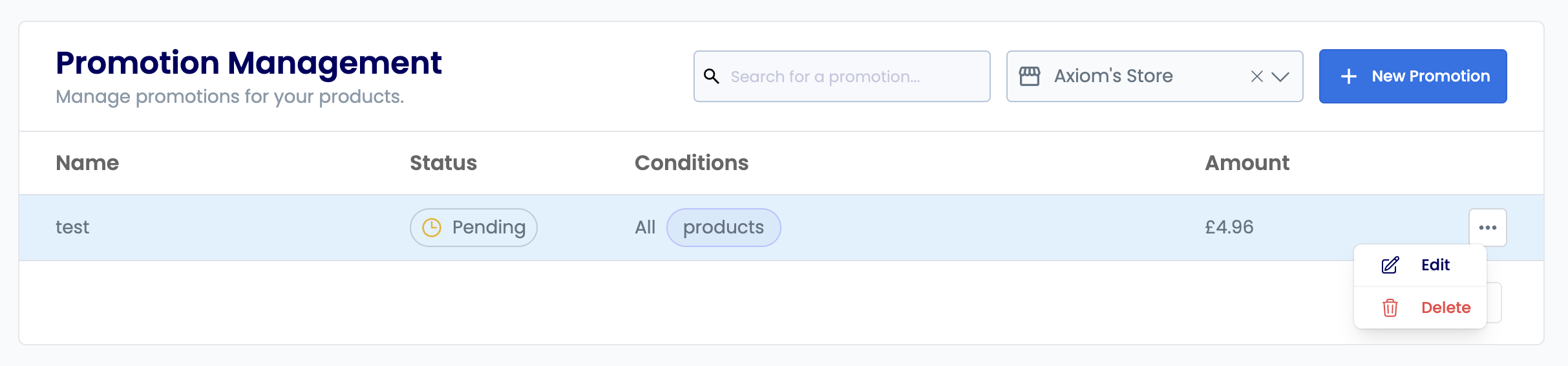The image size is (1568, 366).
Task: Clear the Axiom's Store selection with the X
Action: 1256,76
